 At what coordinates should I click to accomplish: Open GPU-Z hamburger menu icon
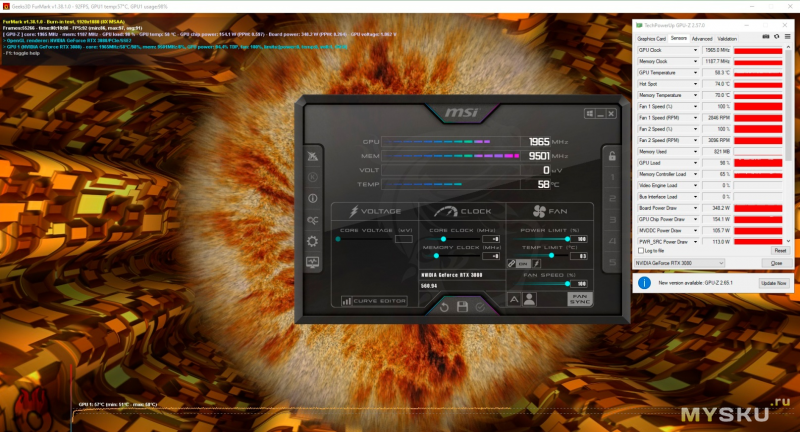tap(788, 37)
